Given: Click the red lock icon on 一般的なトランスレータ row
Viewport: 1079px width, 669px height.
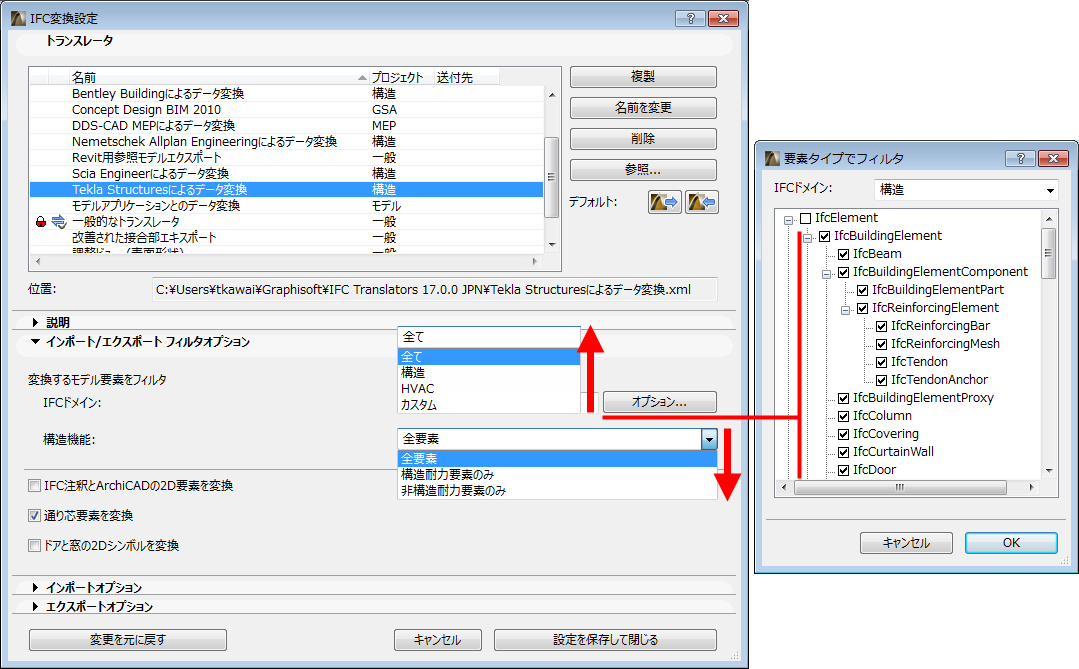Looking at the screenshot, I should click(x=41, y=221).
